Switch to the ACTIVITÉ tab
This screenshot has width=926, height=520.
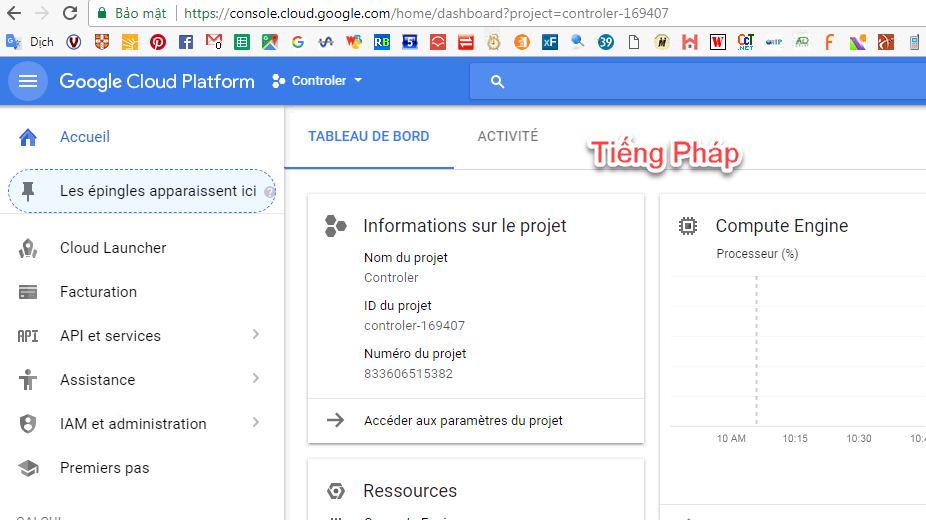tap(508, 136)
